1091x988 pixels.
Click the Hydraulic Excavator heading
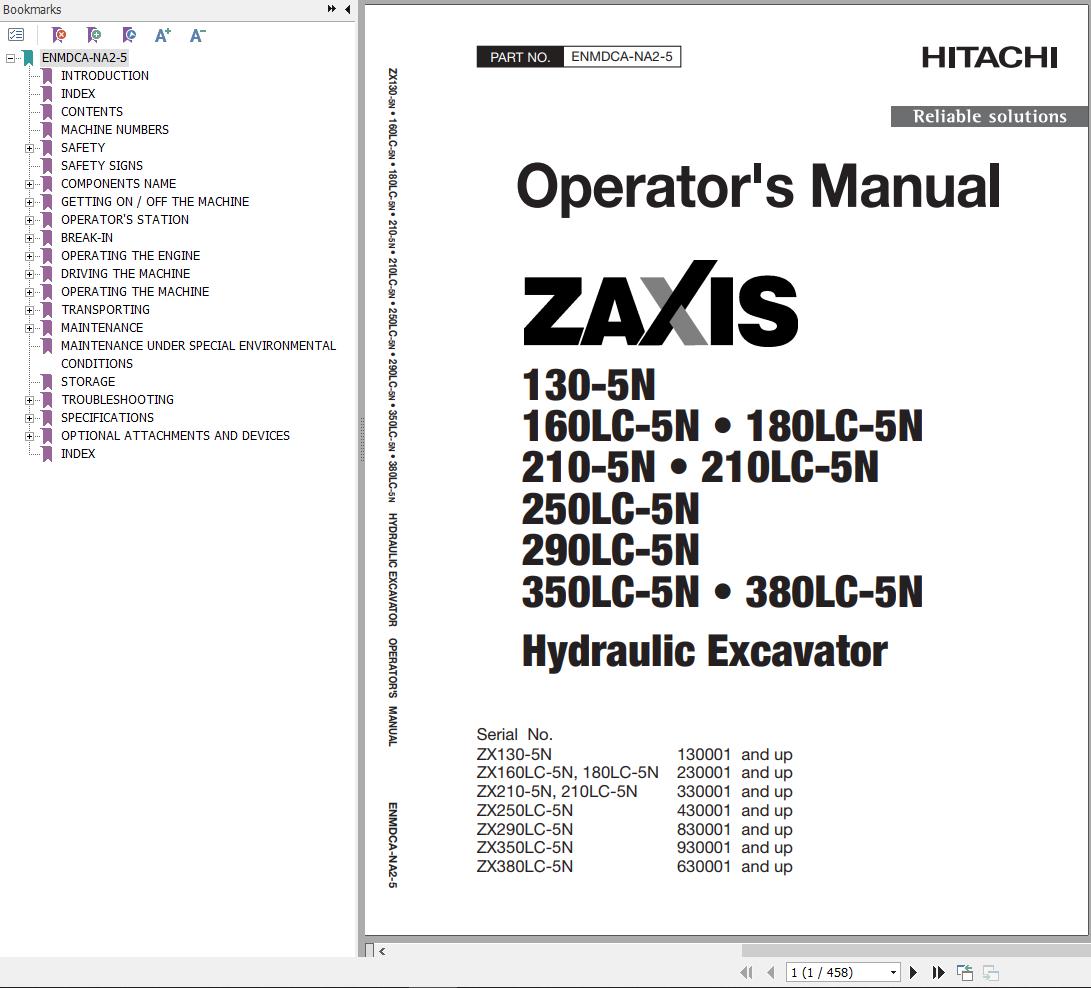[705, 651]
